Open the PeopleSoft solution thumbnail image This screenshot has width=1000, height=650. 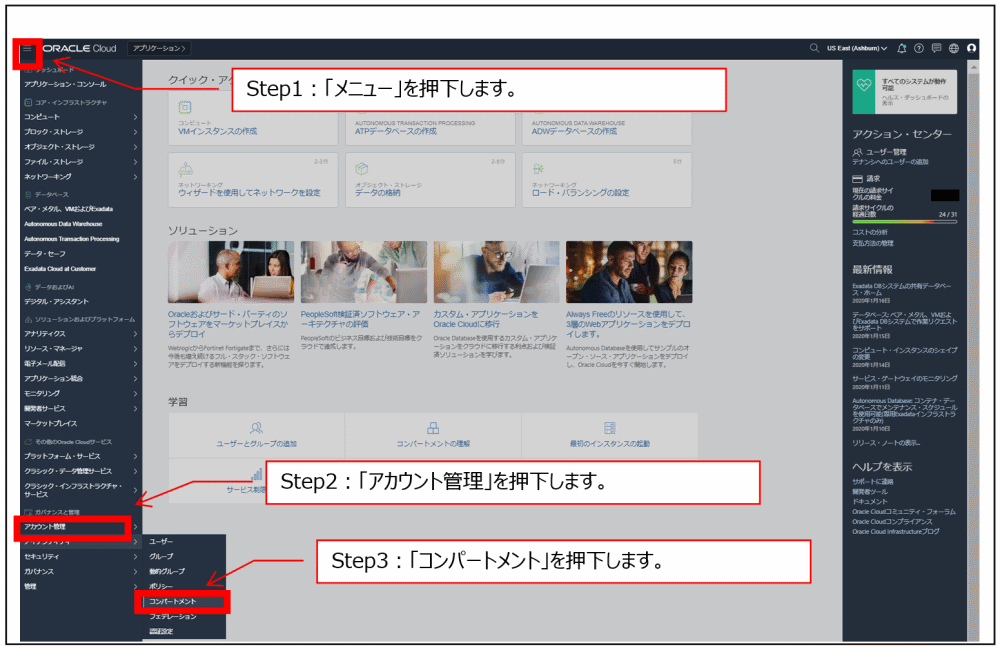pos(364,272)
